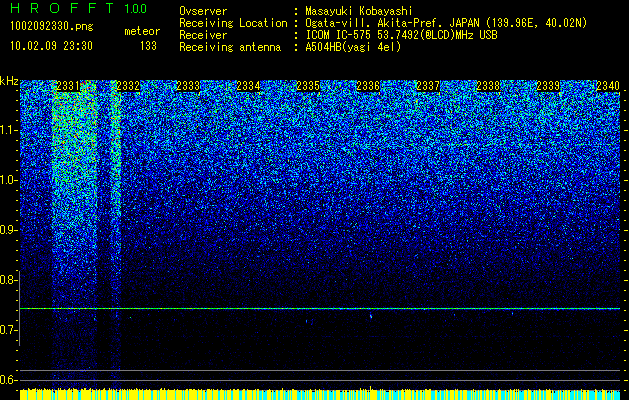Click observer name Masayuki Kobayashi
The image size is (629, 400).
click(x=359, y=11)
